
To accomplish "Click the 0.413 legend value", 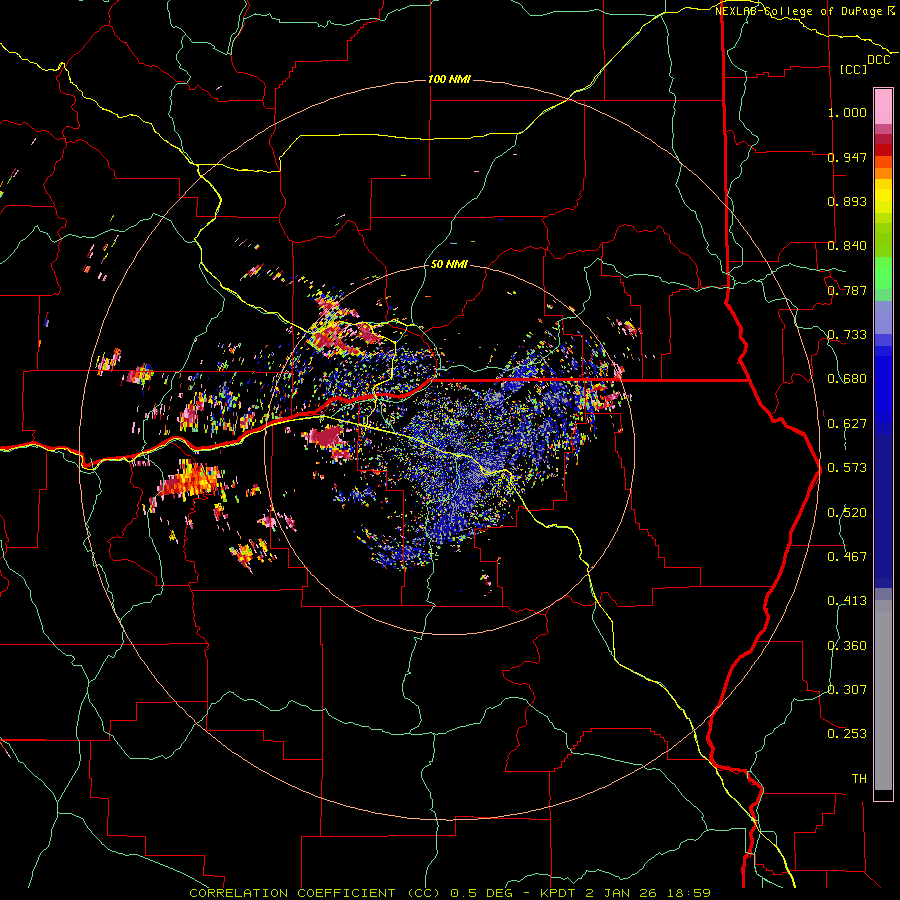I will click(x=847, y=601).
